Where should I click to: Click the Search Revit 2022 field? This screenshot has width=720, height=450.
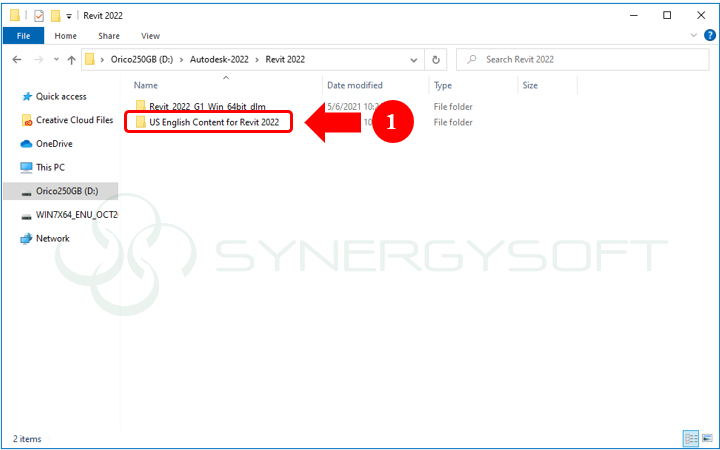(582, 60)
